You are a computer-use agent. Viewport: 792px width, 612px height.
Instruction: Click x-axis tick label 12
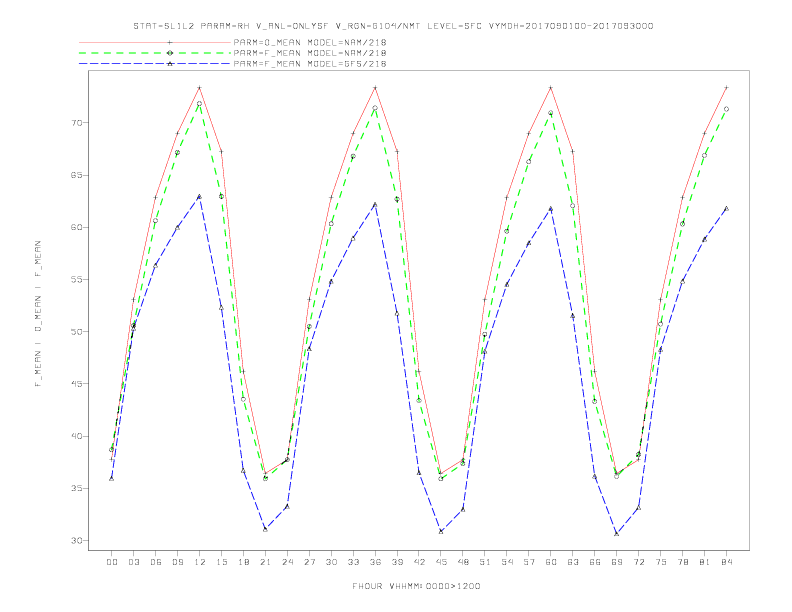pos(200,562)
